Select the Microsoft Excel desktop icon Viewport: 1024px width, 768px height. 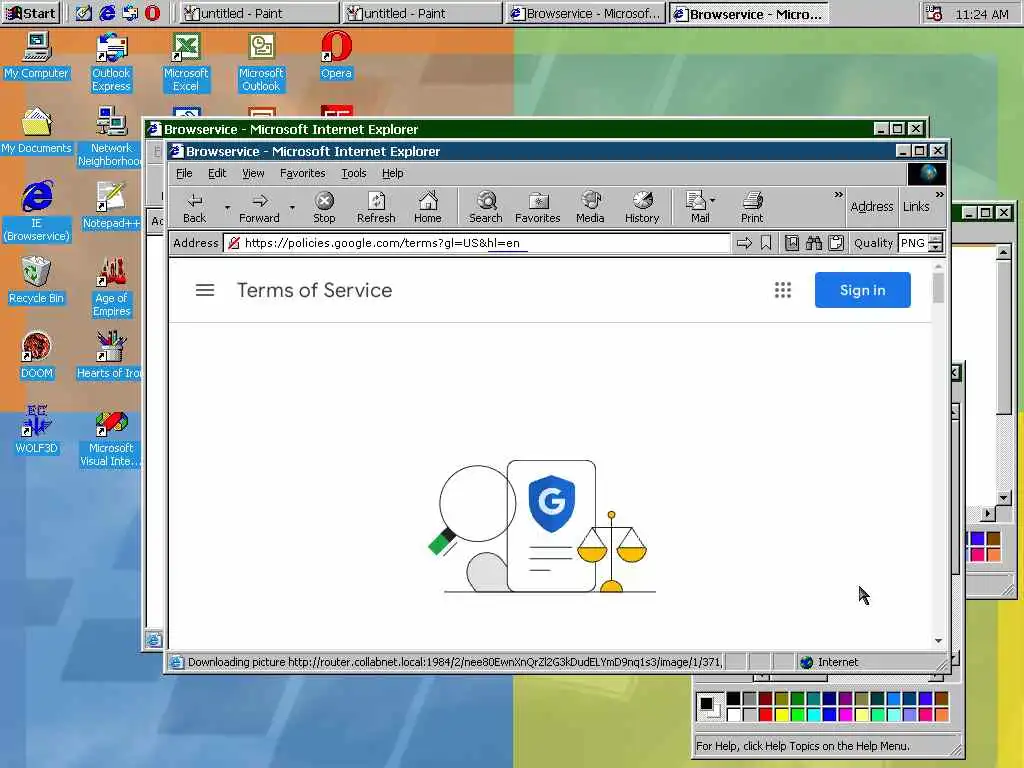pos(186,63)
